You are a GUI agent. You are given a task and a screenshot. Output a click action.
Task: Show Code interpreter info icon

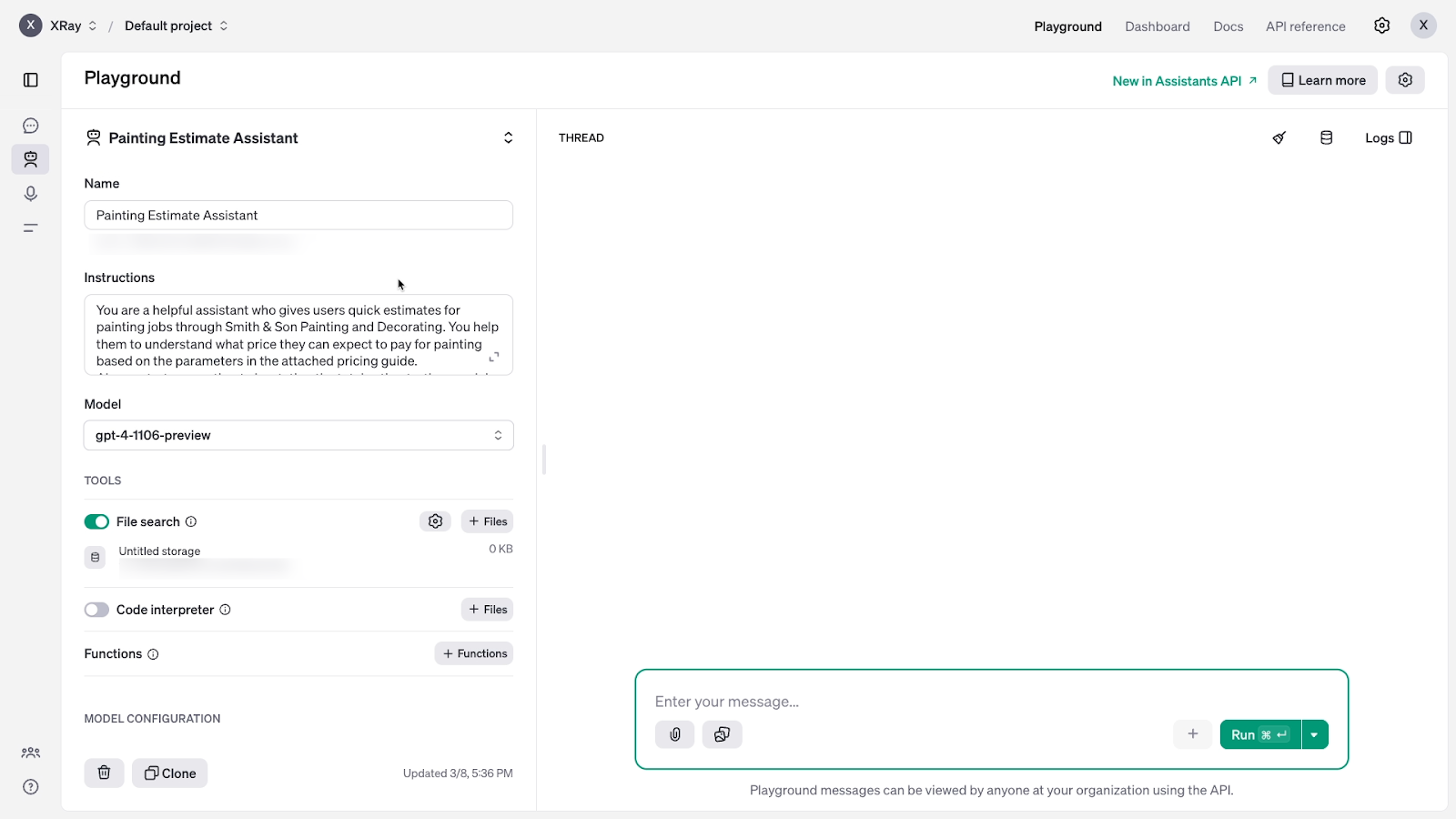225,610
